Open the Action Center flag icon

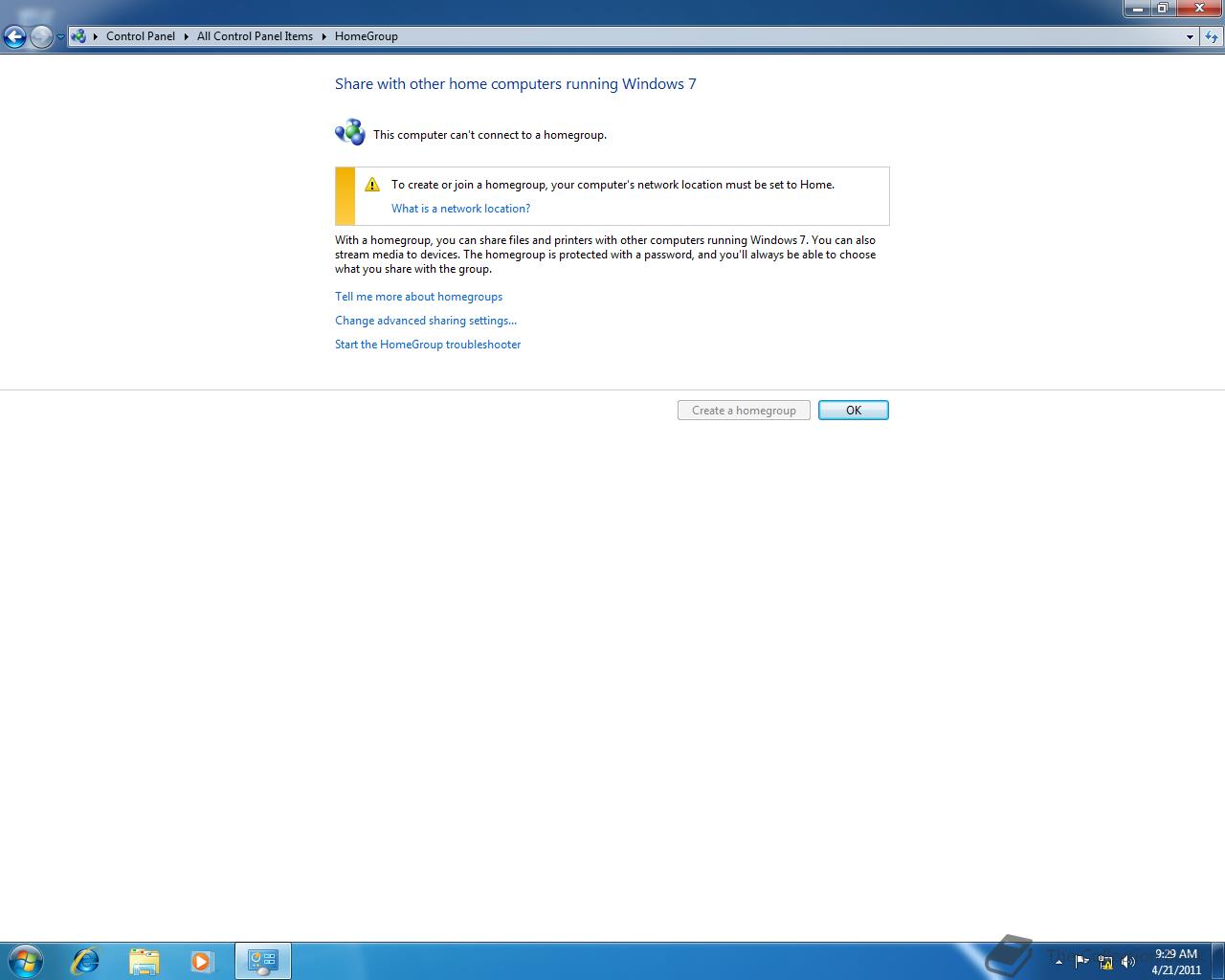[1082, 962]
